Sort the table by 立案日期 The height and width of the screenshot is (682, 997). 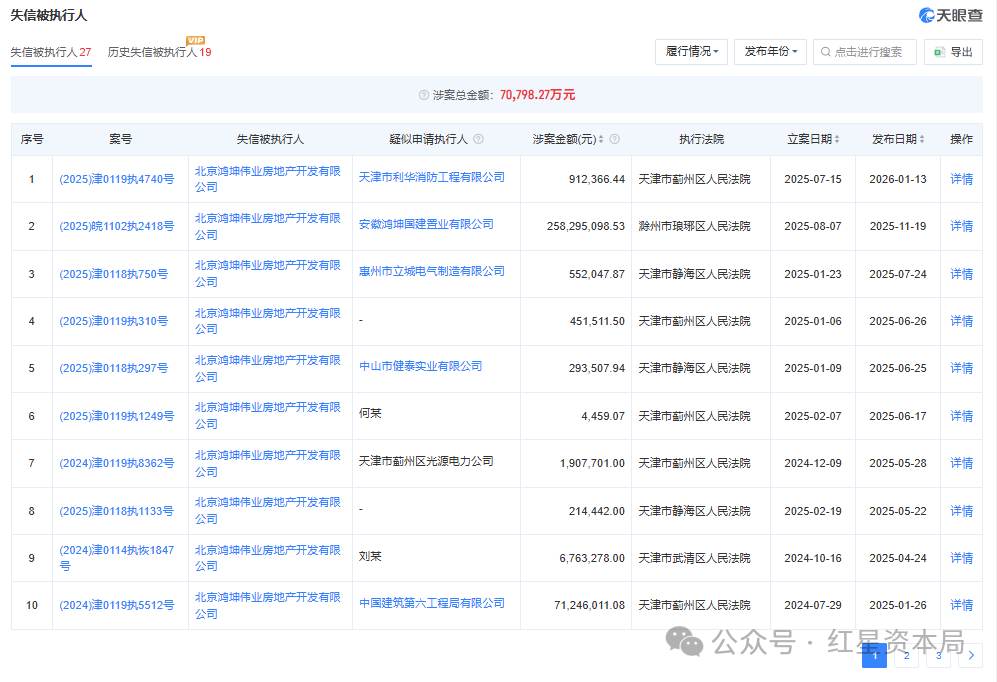coord(812,140)
